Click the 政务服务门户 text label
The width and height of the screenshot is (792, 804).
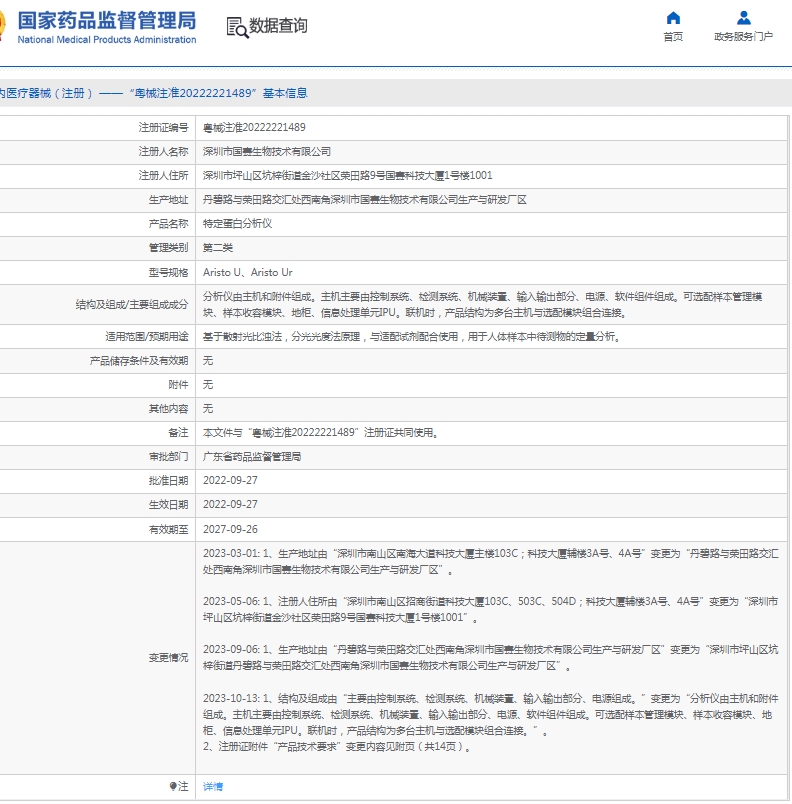pyautogui.click(x=743, y=36)
